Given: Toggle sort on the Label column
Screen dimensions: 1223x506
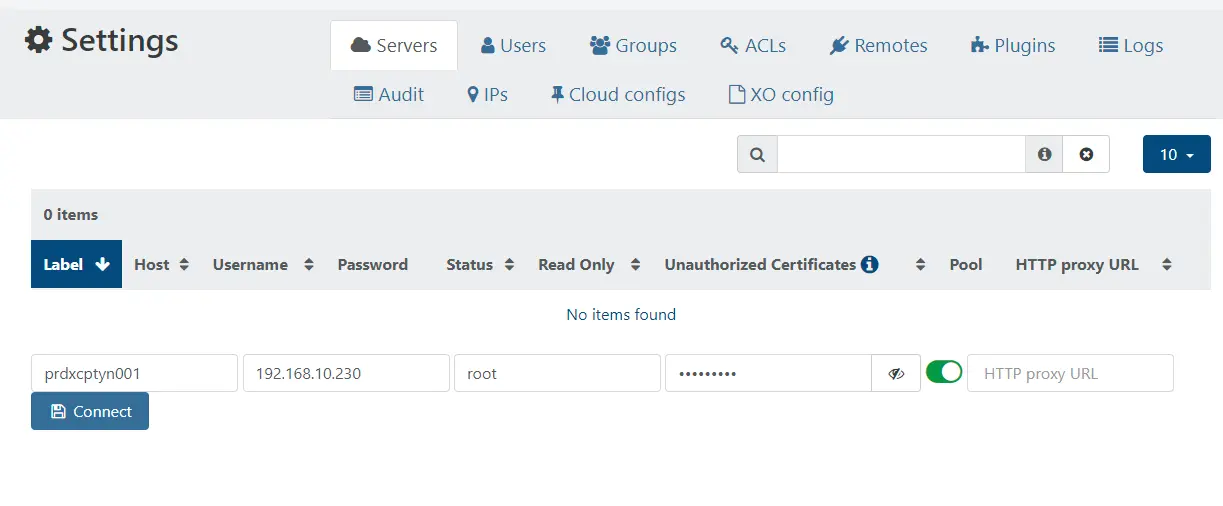Looking at the screenshot, I should pos(76,265).
